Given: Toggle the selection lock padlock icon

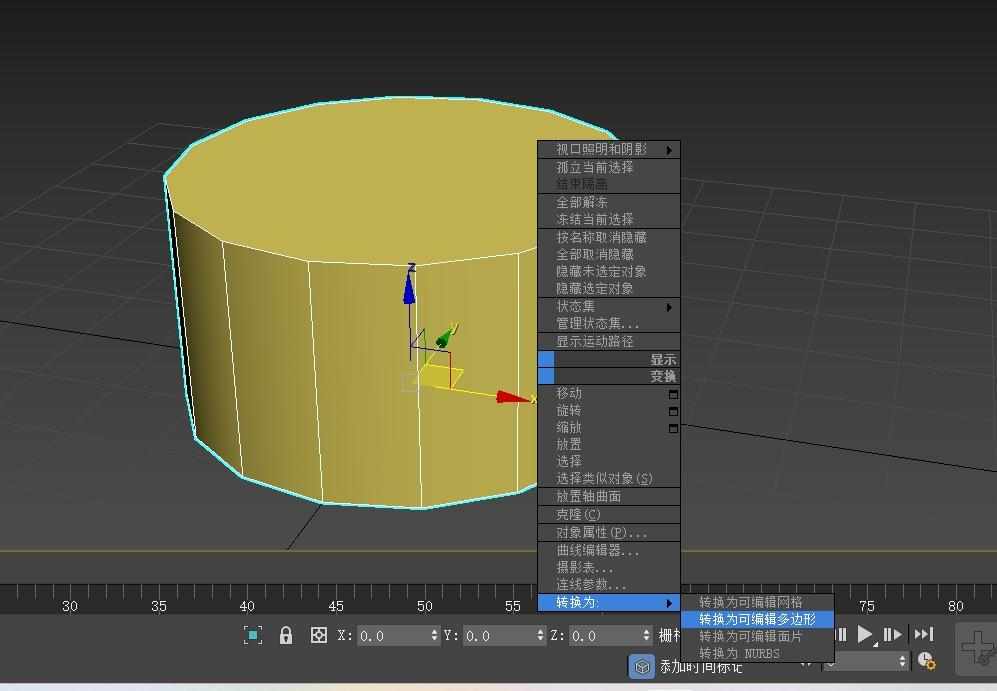Looking at the screenshot, I should click(x=286, y=635).
